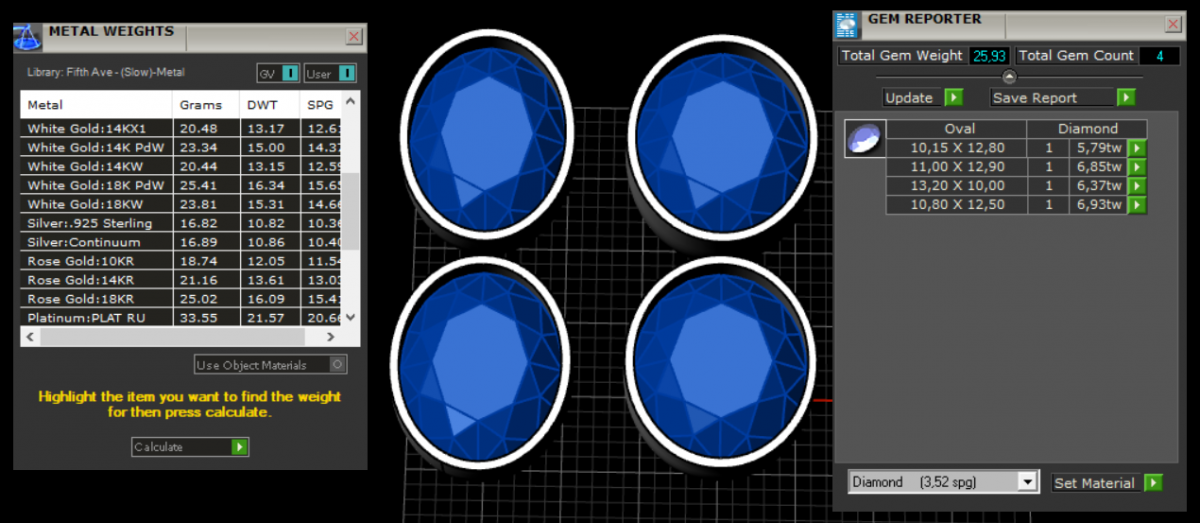Click the DWT column header
The height and width of the screenshot is (523, 1200).
point(269,105)
